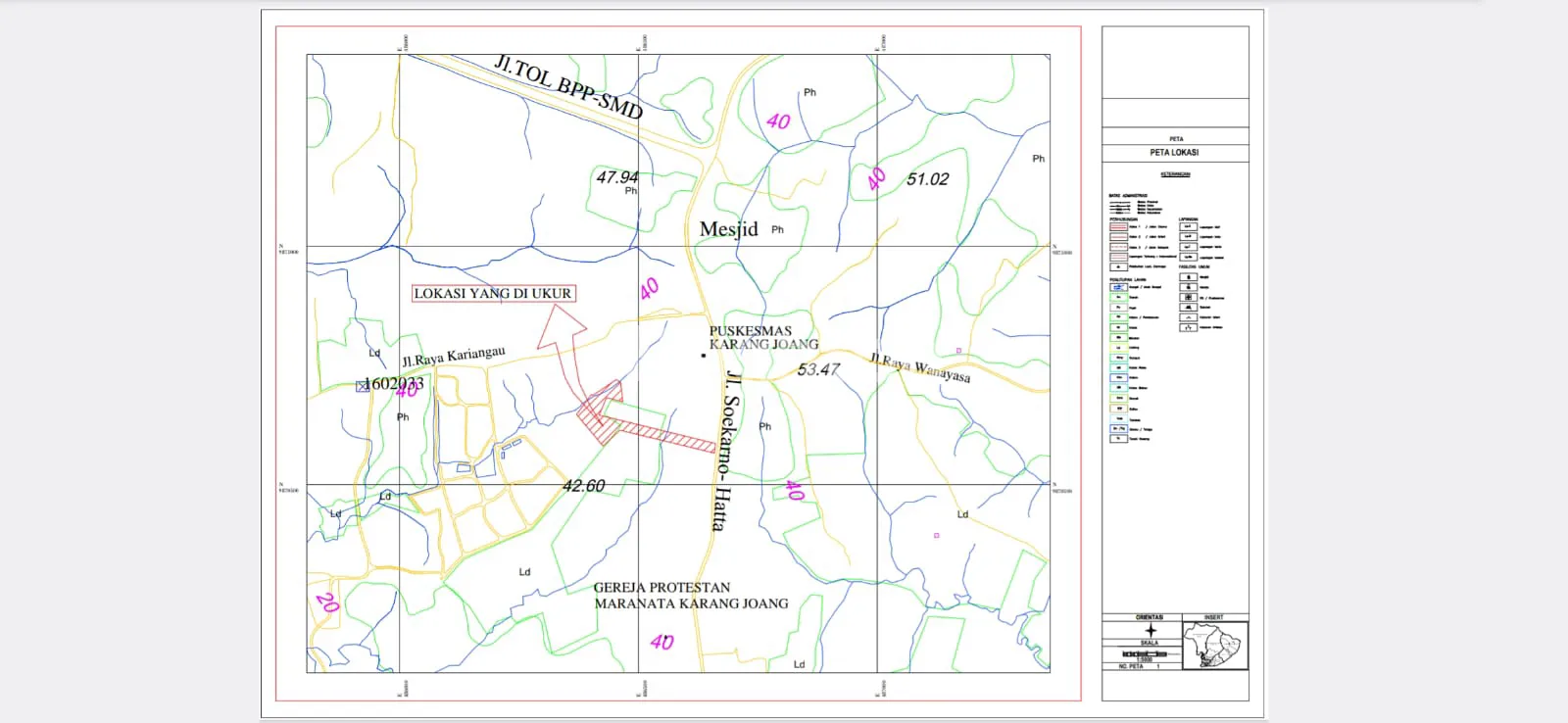Screen dimensions: 1568x723
Task: Click the Jl.TOL BPP-SMD road label
Action: point(568,86)
